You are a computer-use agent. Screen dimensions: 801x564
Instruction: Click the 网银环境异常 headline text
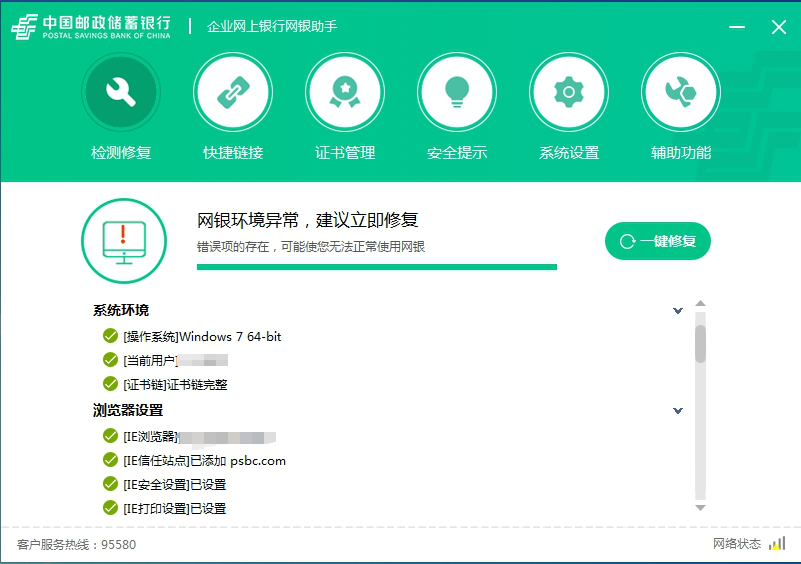(308, 220)
